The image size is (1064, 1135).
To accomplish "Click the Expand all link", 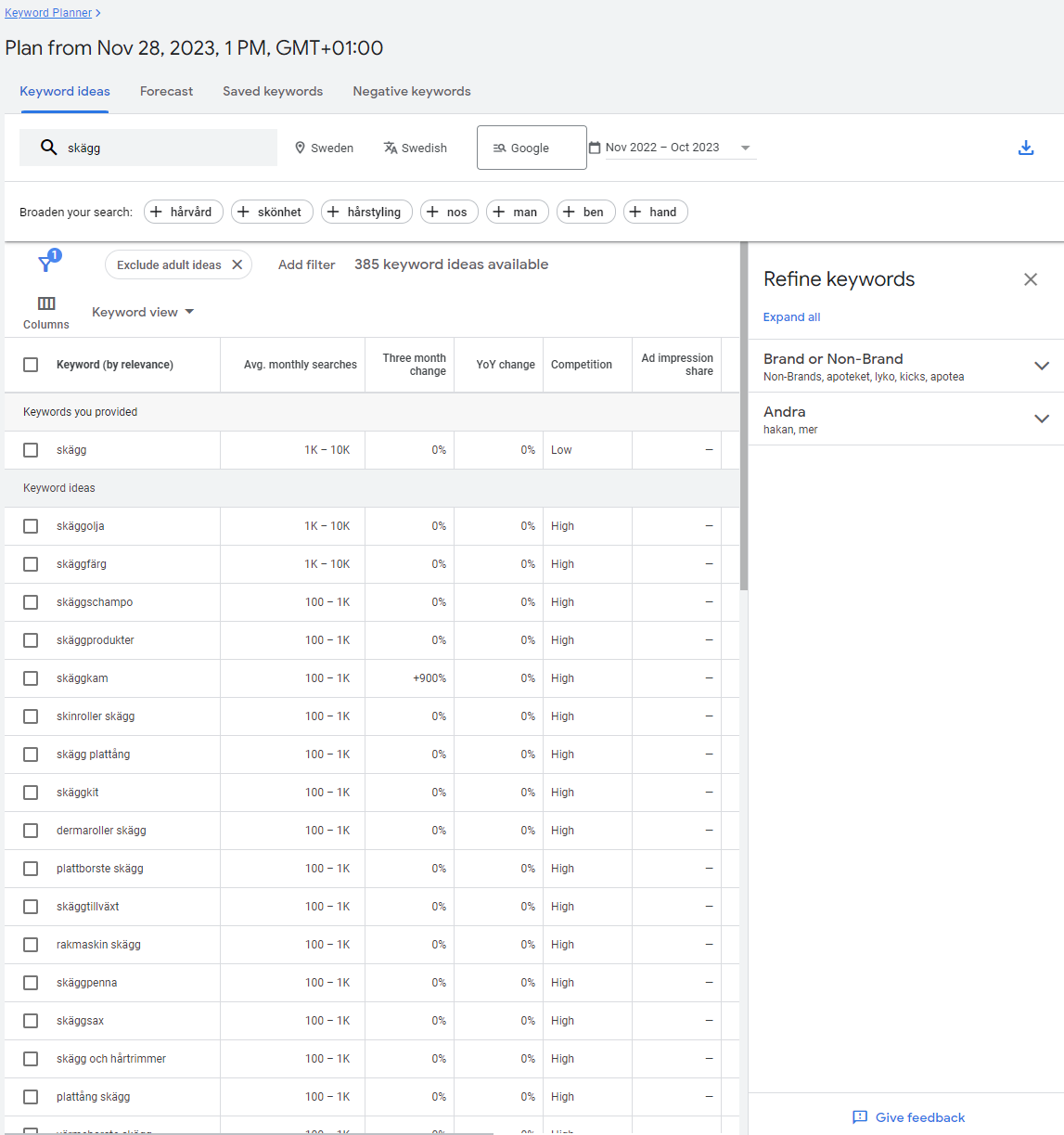I will 791,317.
